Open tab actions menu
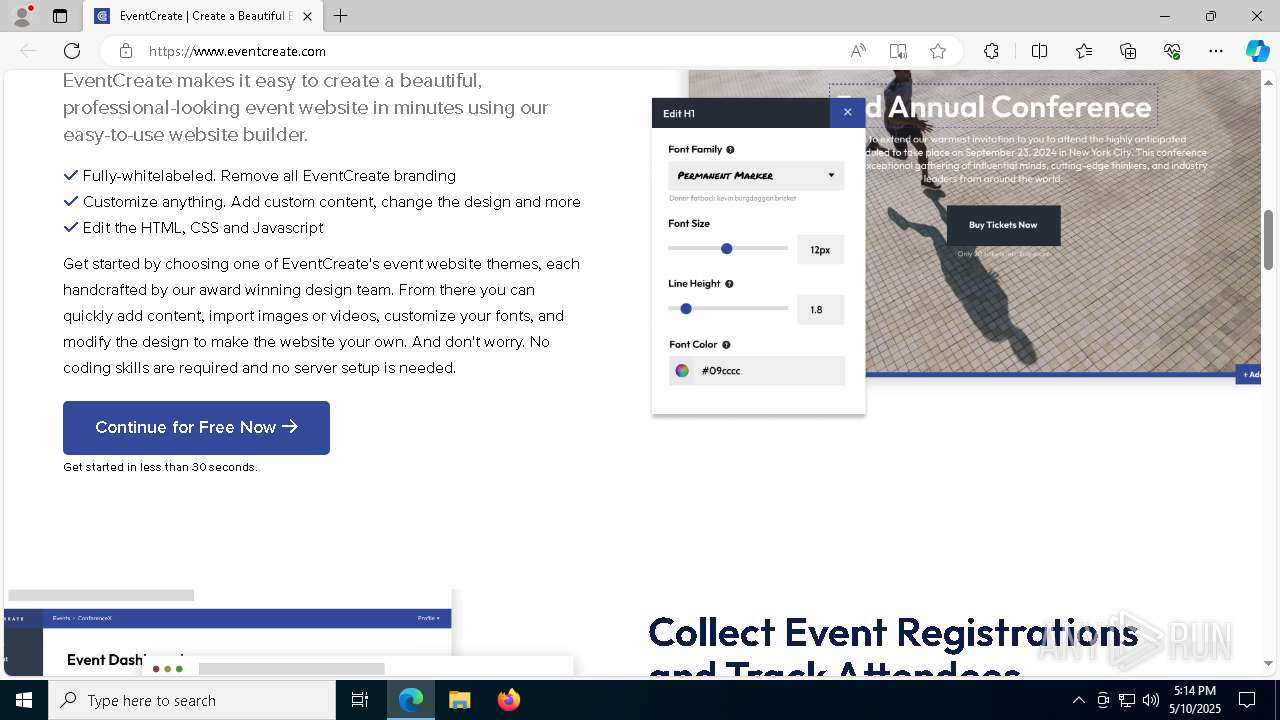Viewport: 1280px width, 720px height. pyautogui.click(x=60, y=16)
